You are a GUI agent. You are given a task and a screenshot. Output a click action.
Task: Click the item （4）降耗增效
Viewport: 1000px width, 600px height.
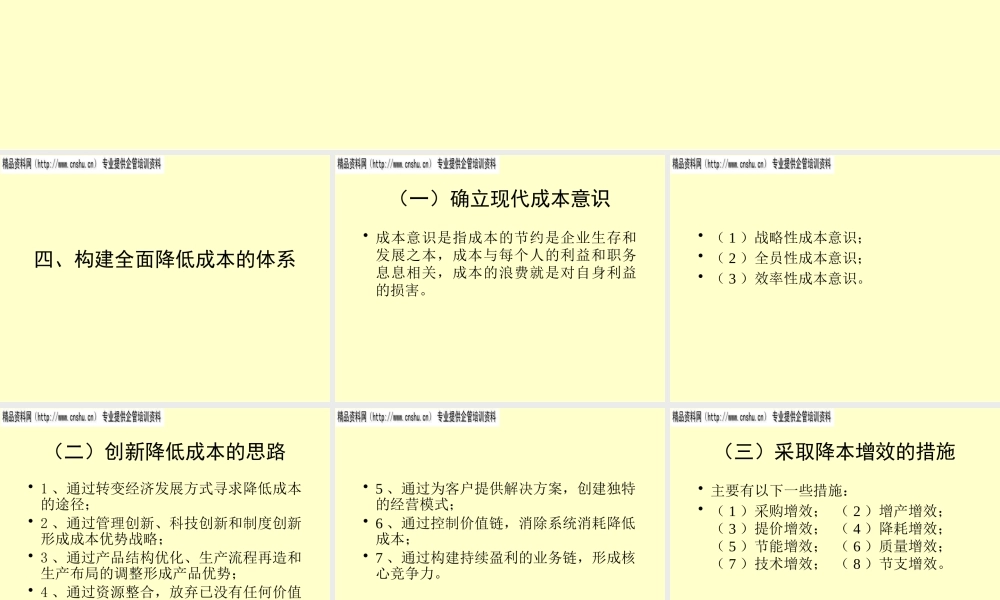coord(890,529)
